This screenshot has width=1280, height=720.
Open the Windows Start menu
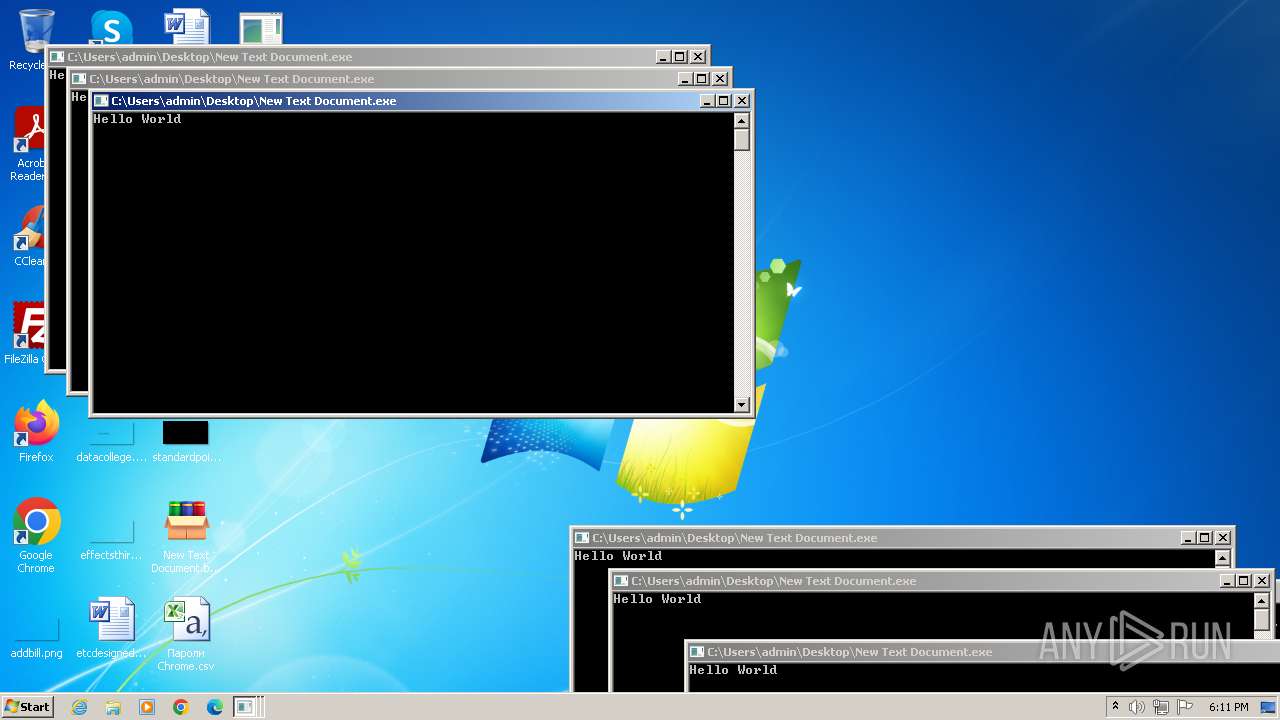(27, 706)
